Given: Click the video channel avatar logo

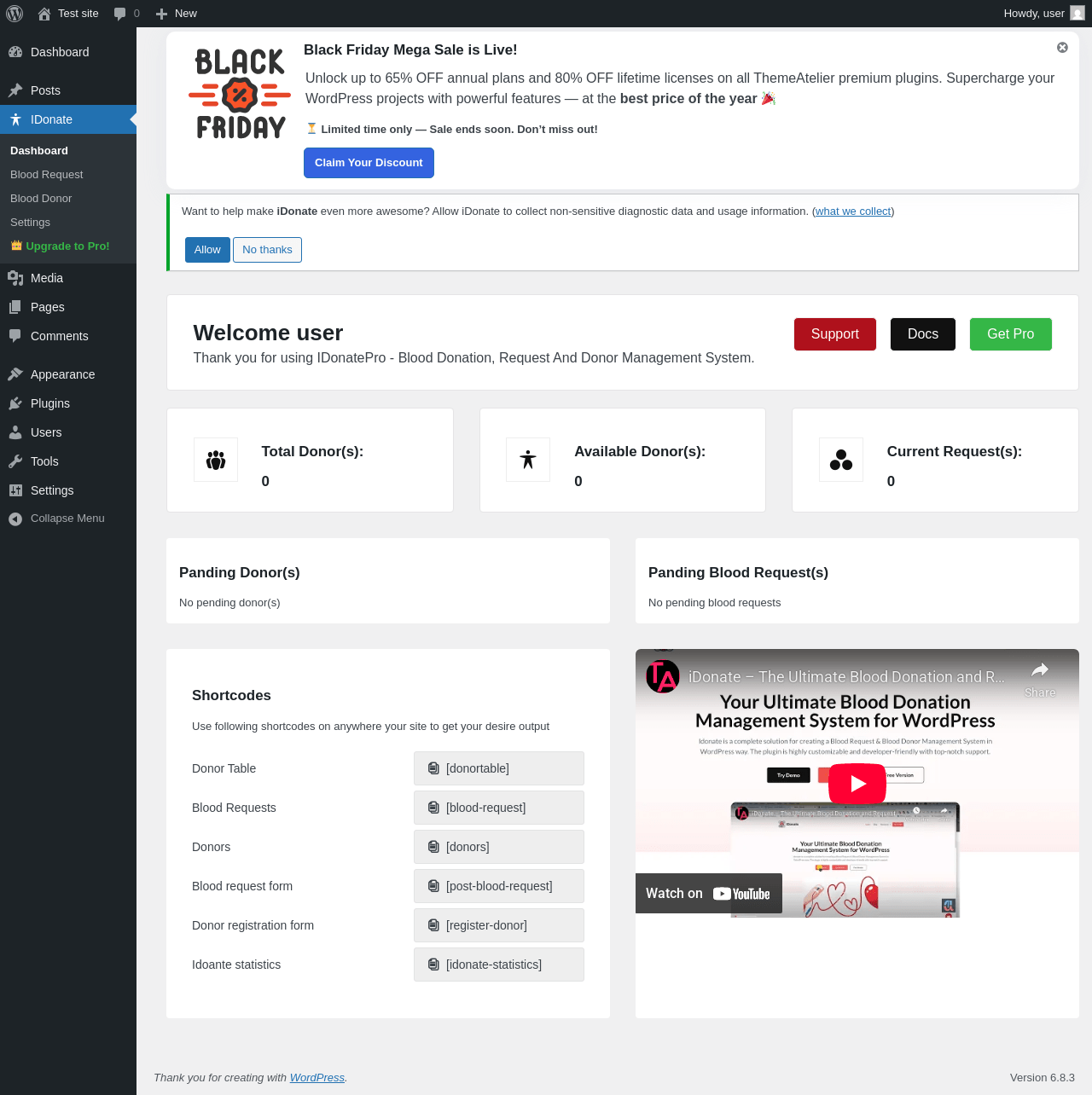Looking at the screenshot, I should [x=663, y=677].
